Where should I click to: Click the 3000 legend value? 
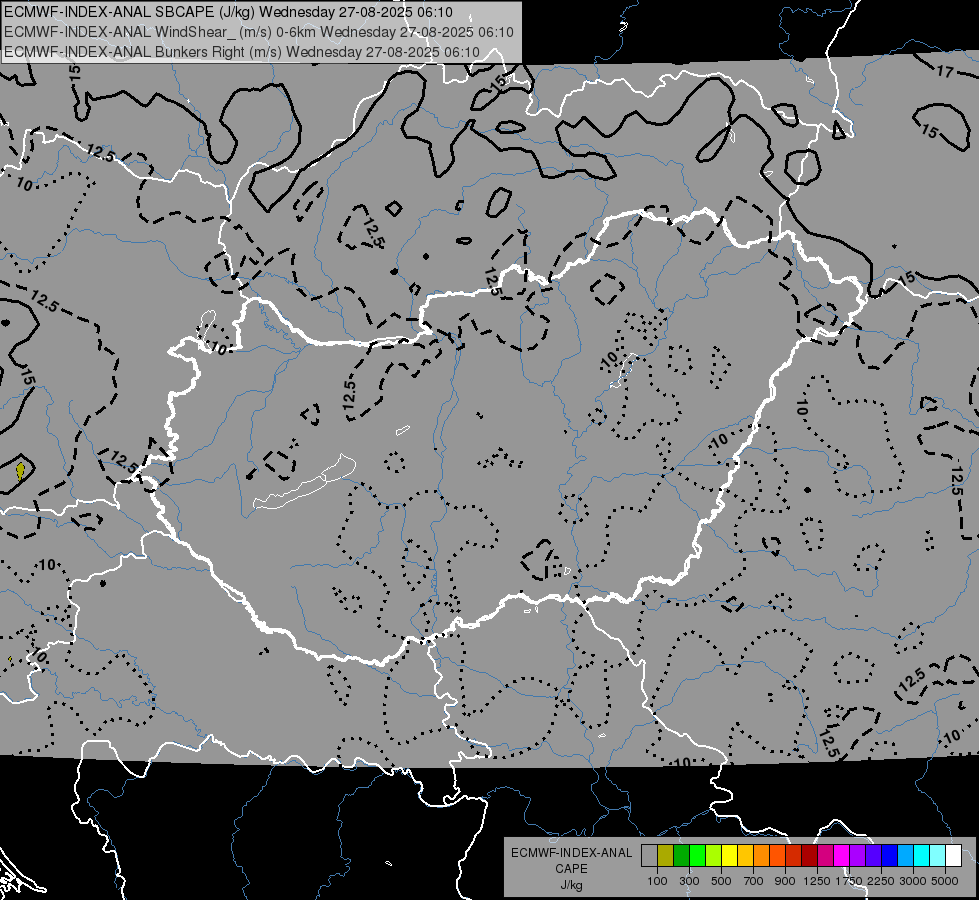(x=913, y=881)
